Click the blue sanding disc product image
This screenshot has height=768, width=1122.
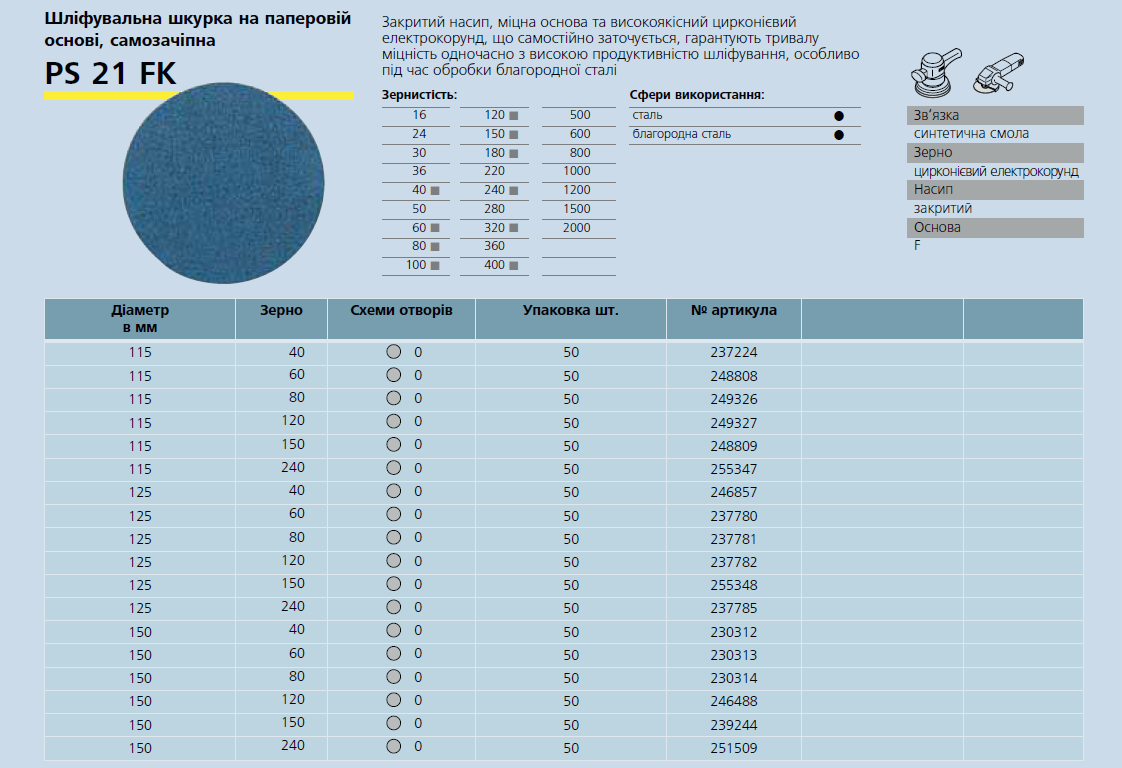pyautogui.click(x=223, y=183)
